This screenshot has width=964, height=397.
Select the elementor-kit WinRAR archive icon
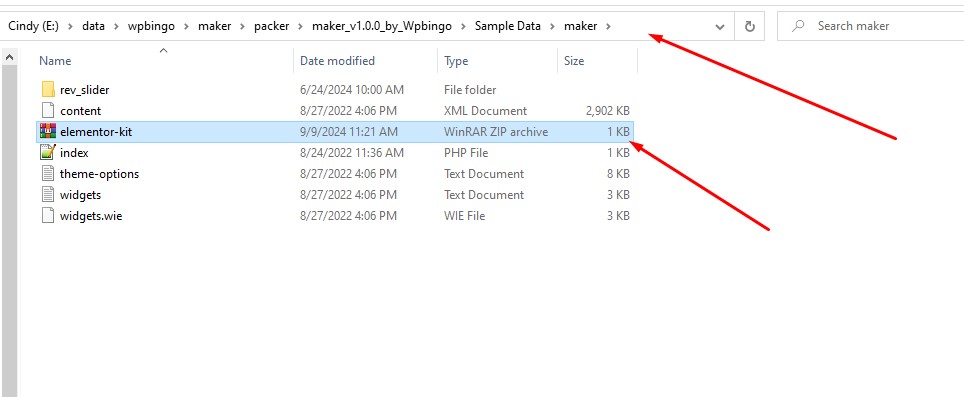48,132
